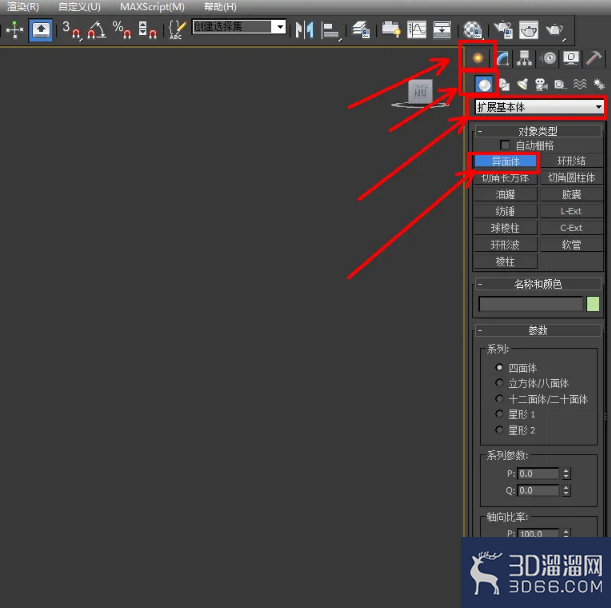The image size is (611, 608).
Task: Select the Helpers category icon
Action: tap(560, 84)
